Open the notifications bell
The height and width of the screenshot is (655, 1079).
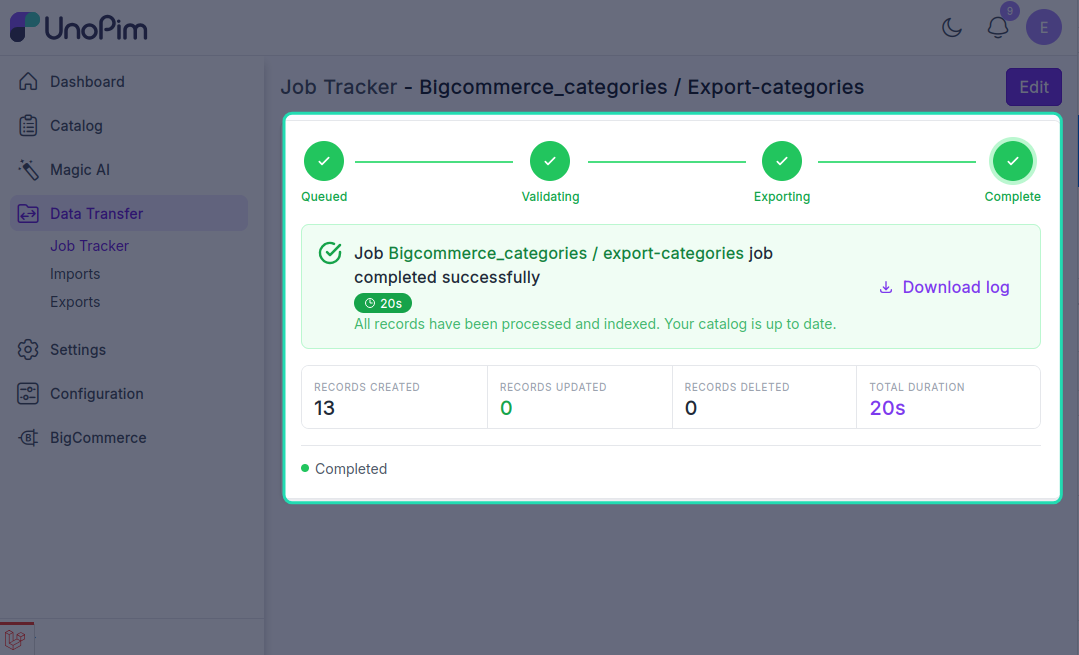click(x=998, y=28)
